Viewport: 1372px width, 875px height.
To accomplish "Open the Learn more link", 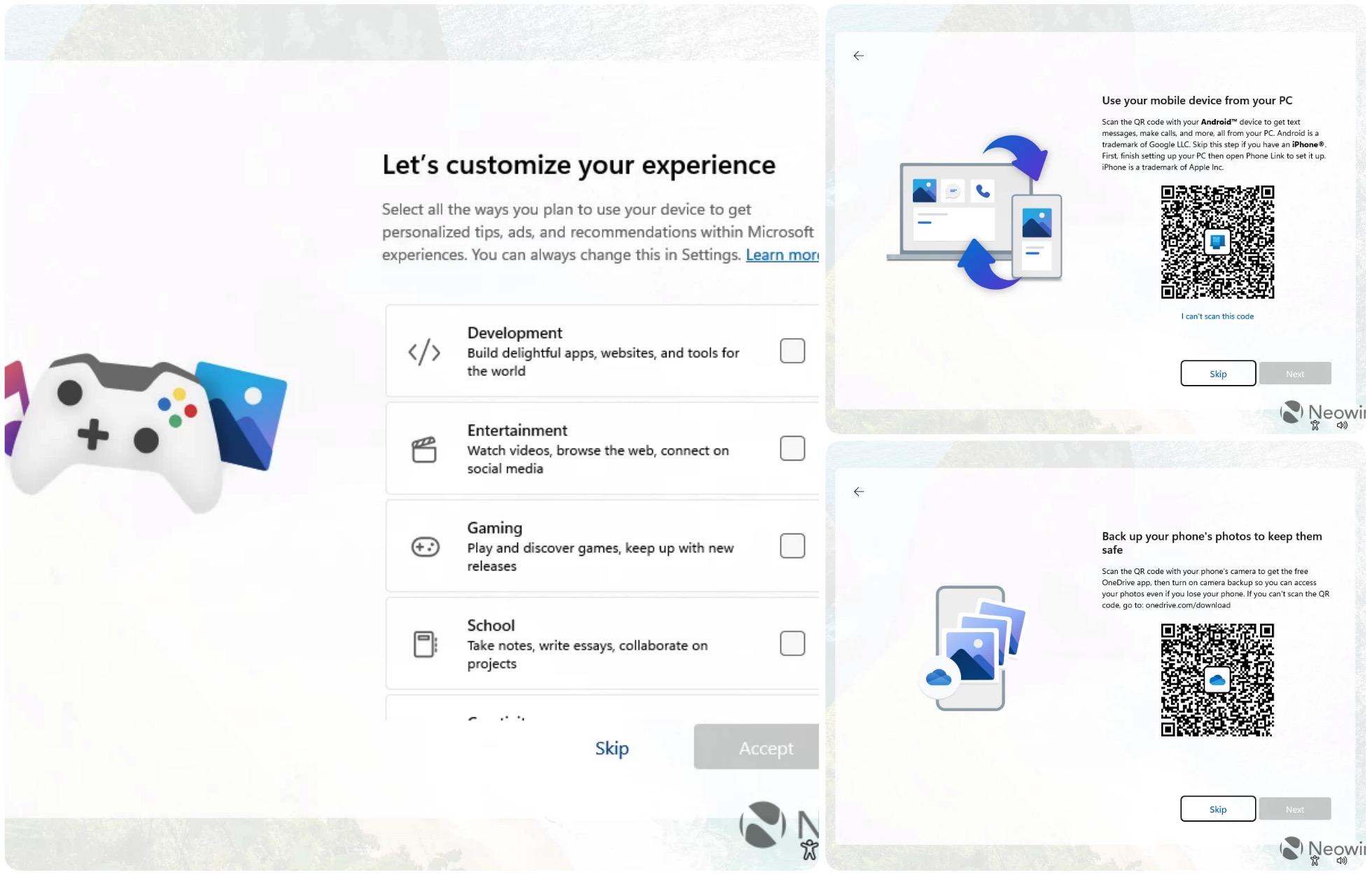I will [x=781, y=255].
